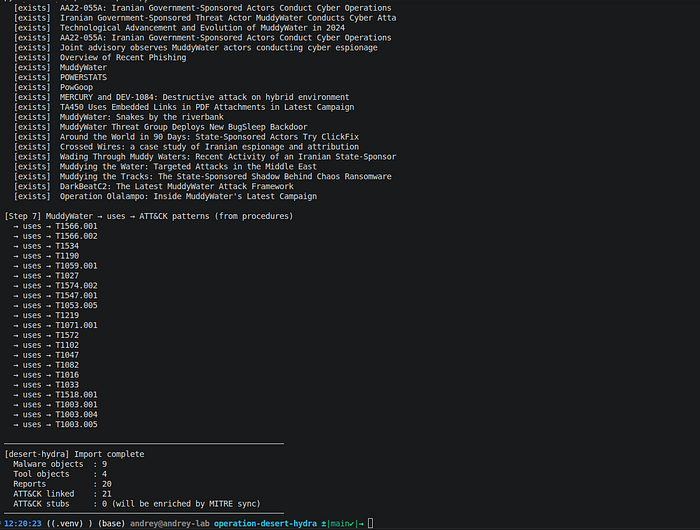
Task: Select the 'Reports : 20' line
Action: click(62, 484)
